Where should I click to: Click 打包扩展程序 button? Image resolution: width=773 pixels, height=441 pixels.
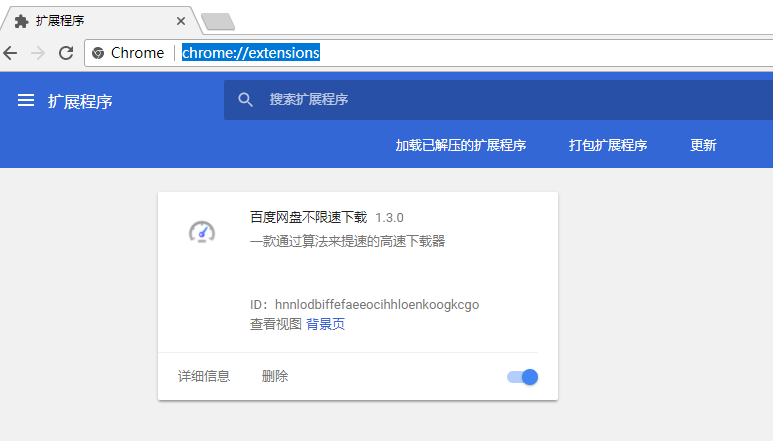pyautogui.click(x=608, y=145)
